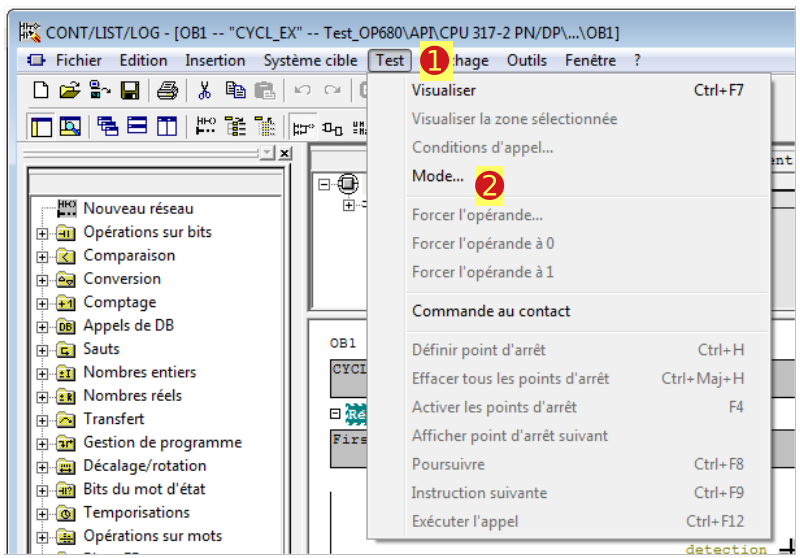Select Décalage/rotation tree item
This screenshot has height=558, width=800.
[145, 466]
